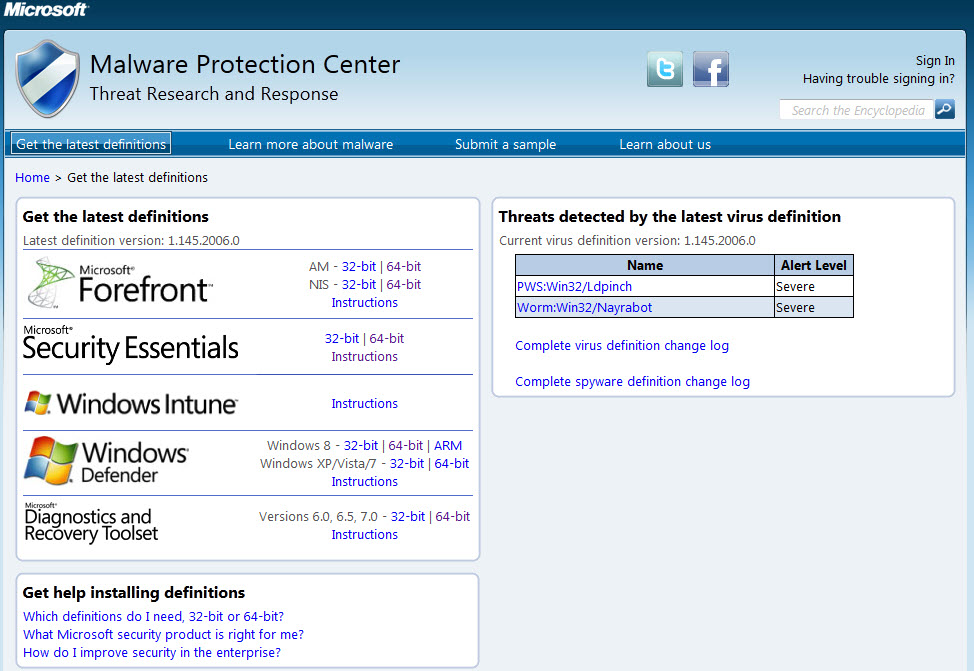Download Windows 8 Defender ARM definitions
Viewport: 974px width, 671px height.
(x=448, y=445)
